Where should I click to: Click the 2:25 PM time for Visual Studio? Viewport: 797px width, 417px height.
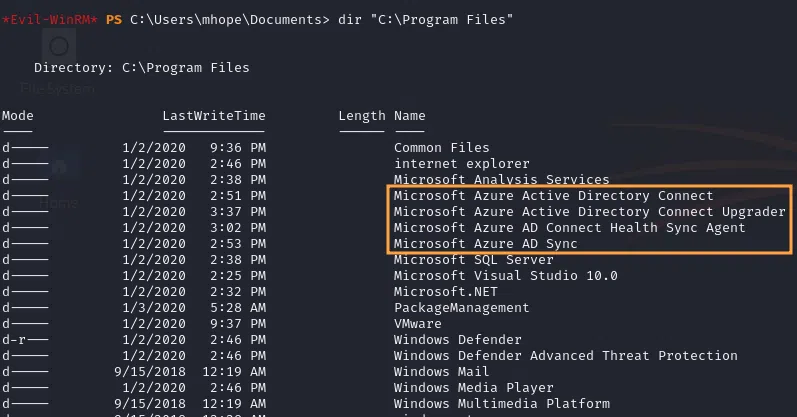(x=238, y=276)
